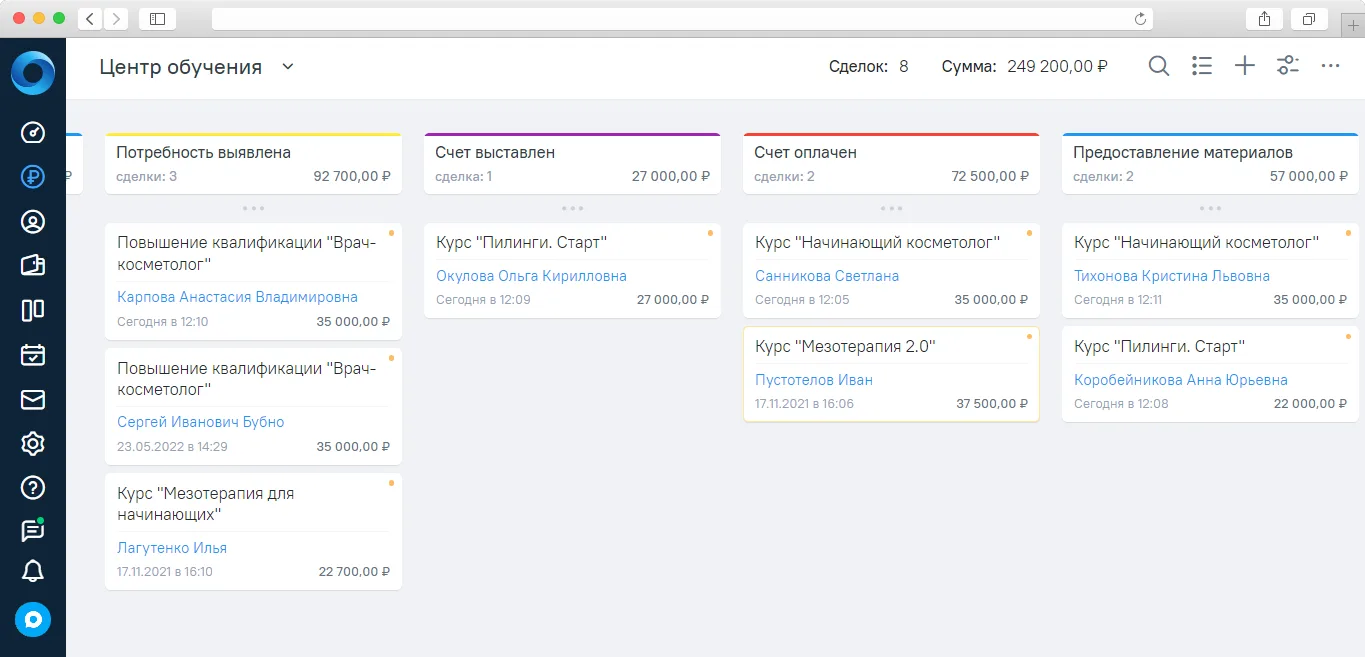Open dots handle under Счет оплачен
The image size is (1365, 657).
click(x=891, y=208)
